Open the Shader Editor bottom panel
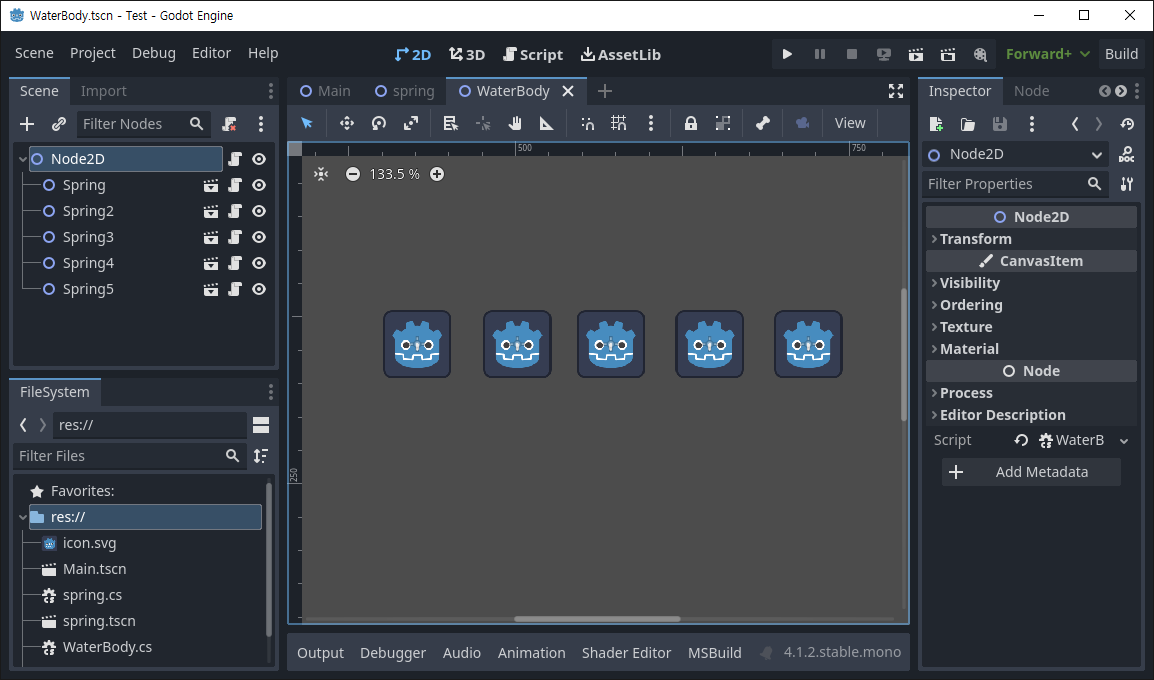The image size is (1154, 680). tap(626, 653)
